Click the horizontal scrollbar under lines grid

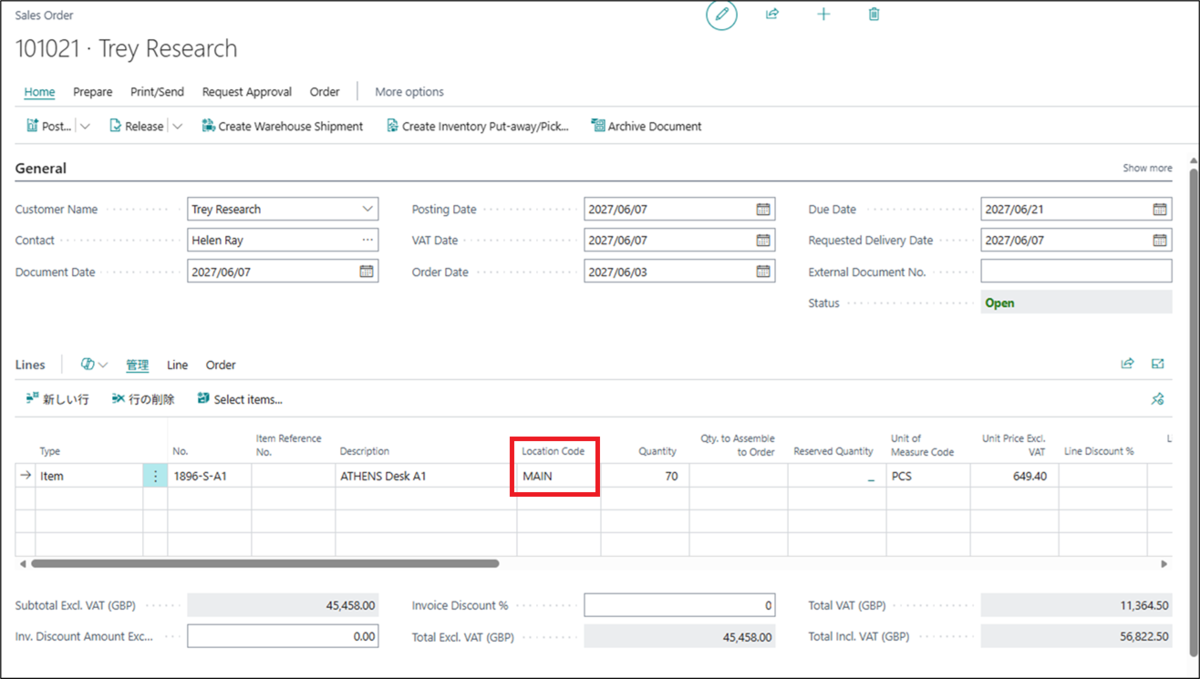[265, 564]
